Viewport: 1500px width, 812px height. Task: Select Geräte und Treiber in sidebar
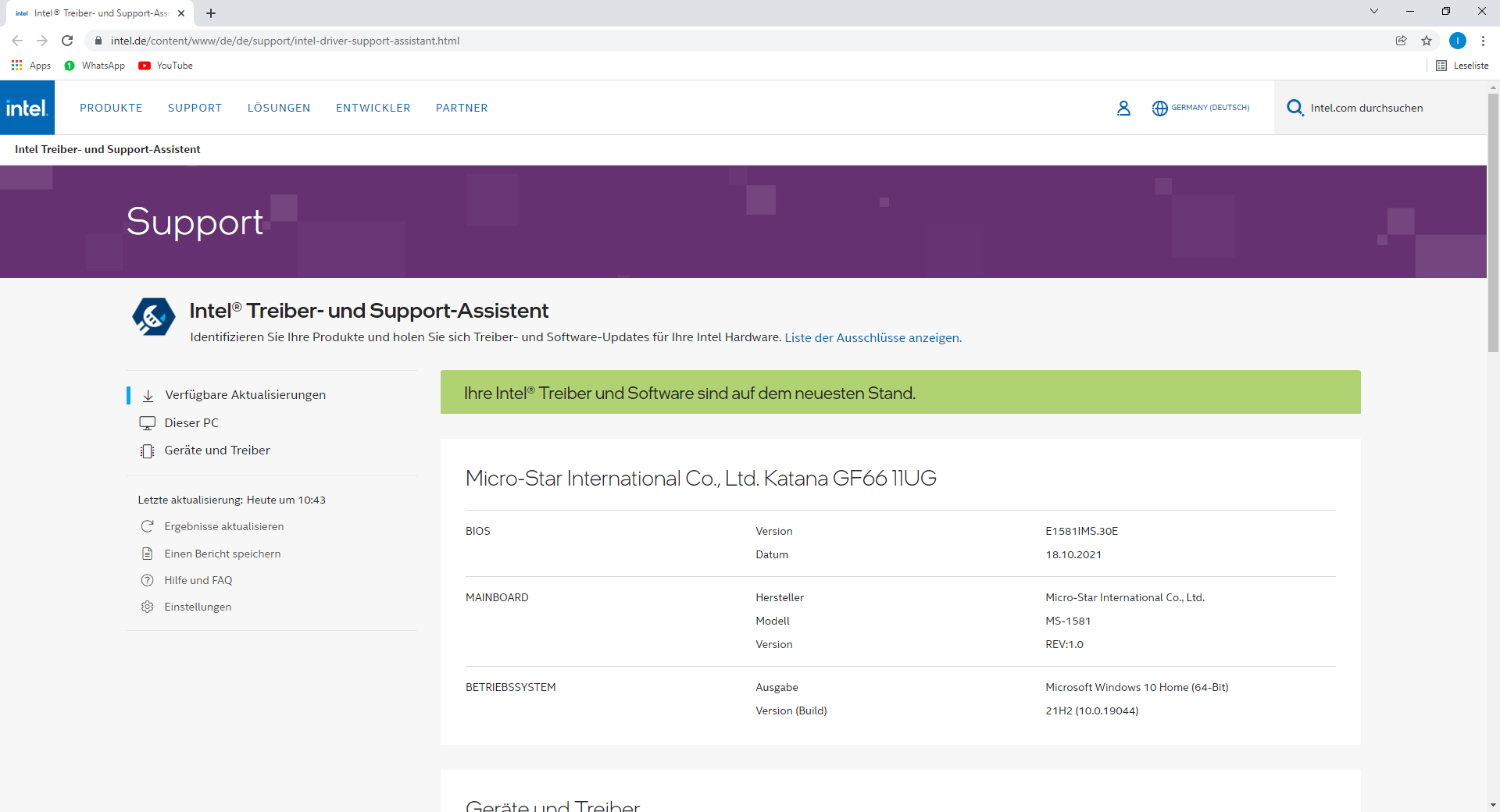point(217,451)
